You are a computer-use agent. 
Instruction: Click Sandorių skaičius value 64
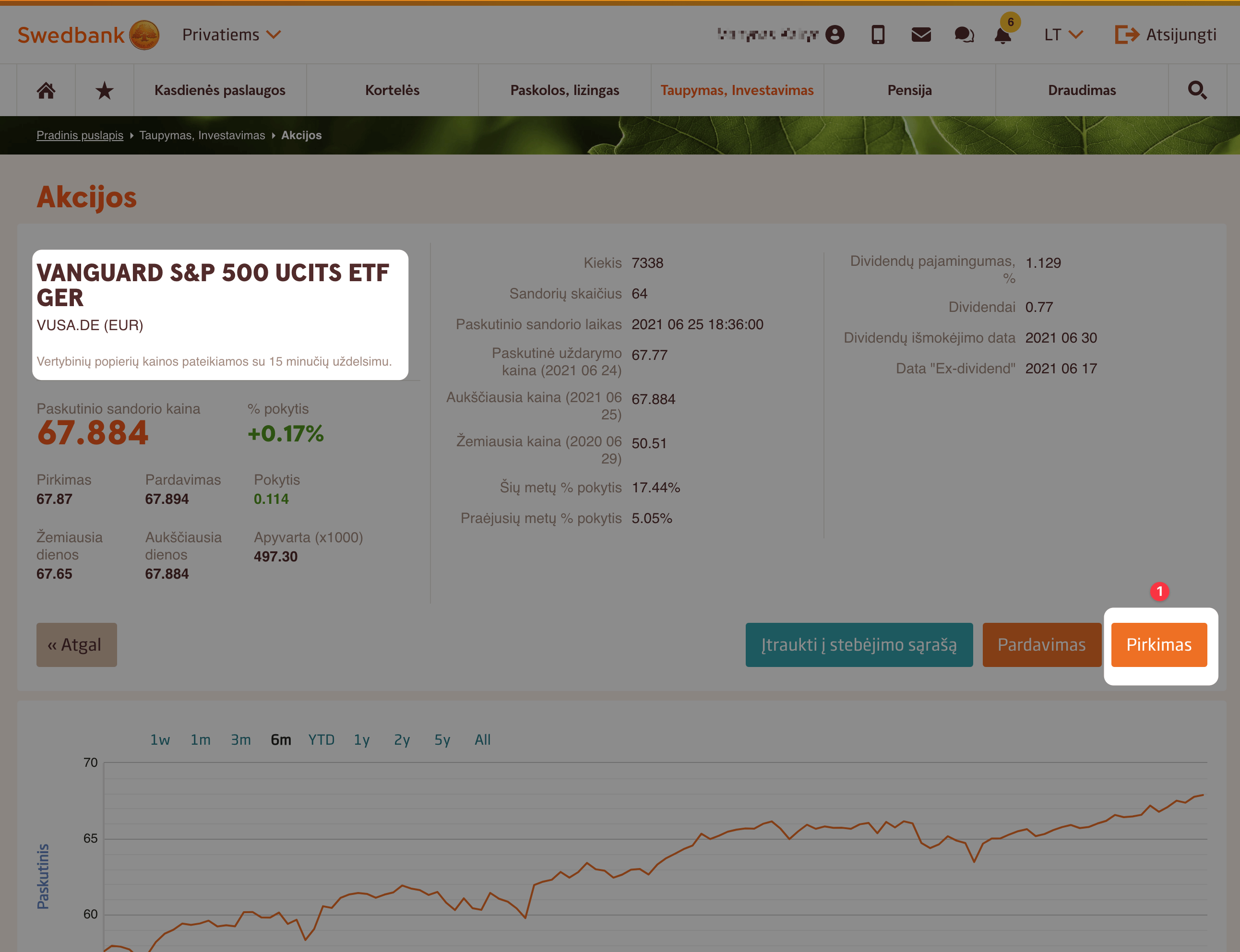(x=639, y=294)
